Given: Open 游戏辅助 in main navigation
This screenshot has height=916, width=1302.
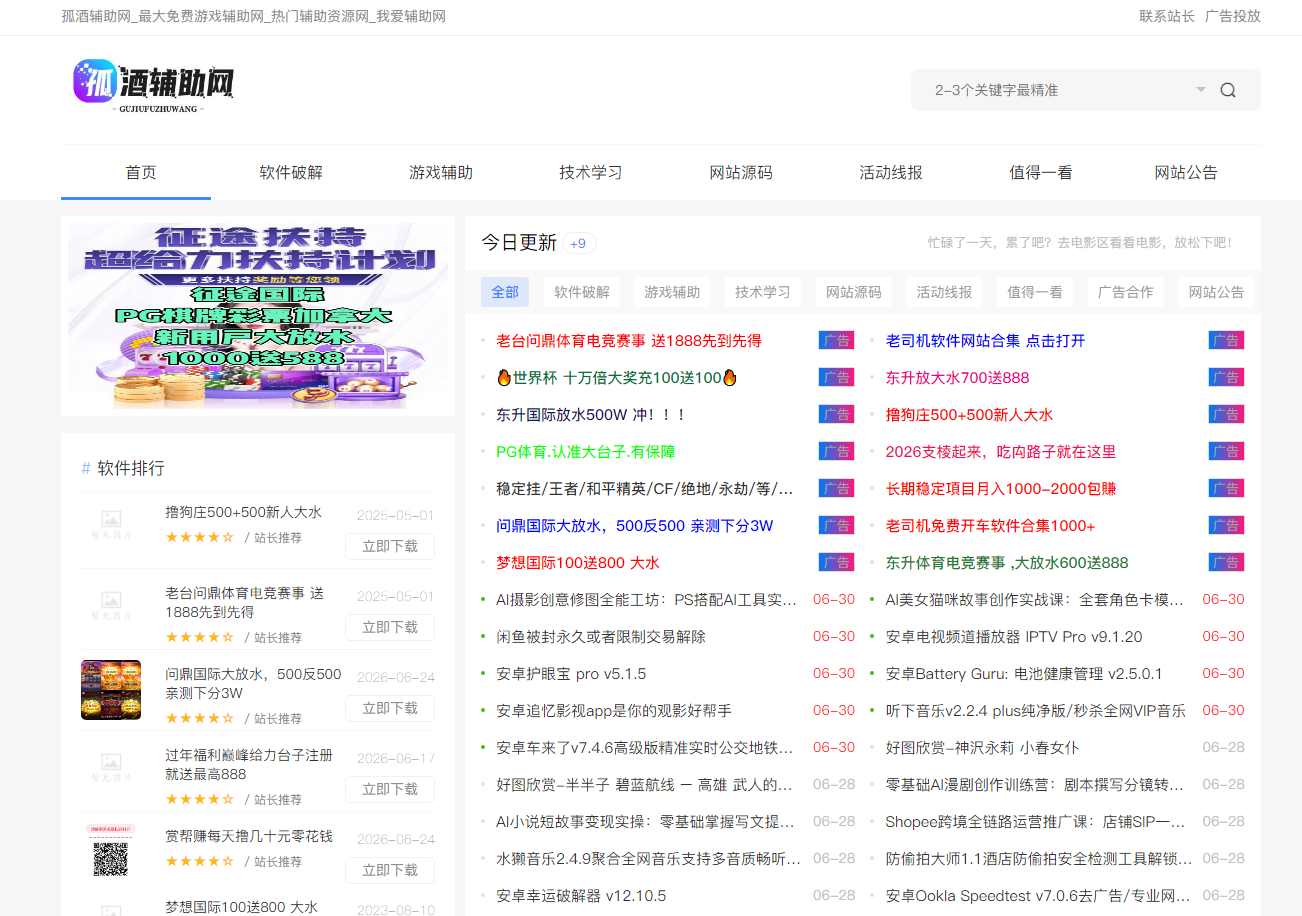Looking at the screenshot, I should point(441,172).
